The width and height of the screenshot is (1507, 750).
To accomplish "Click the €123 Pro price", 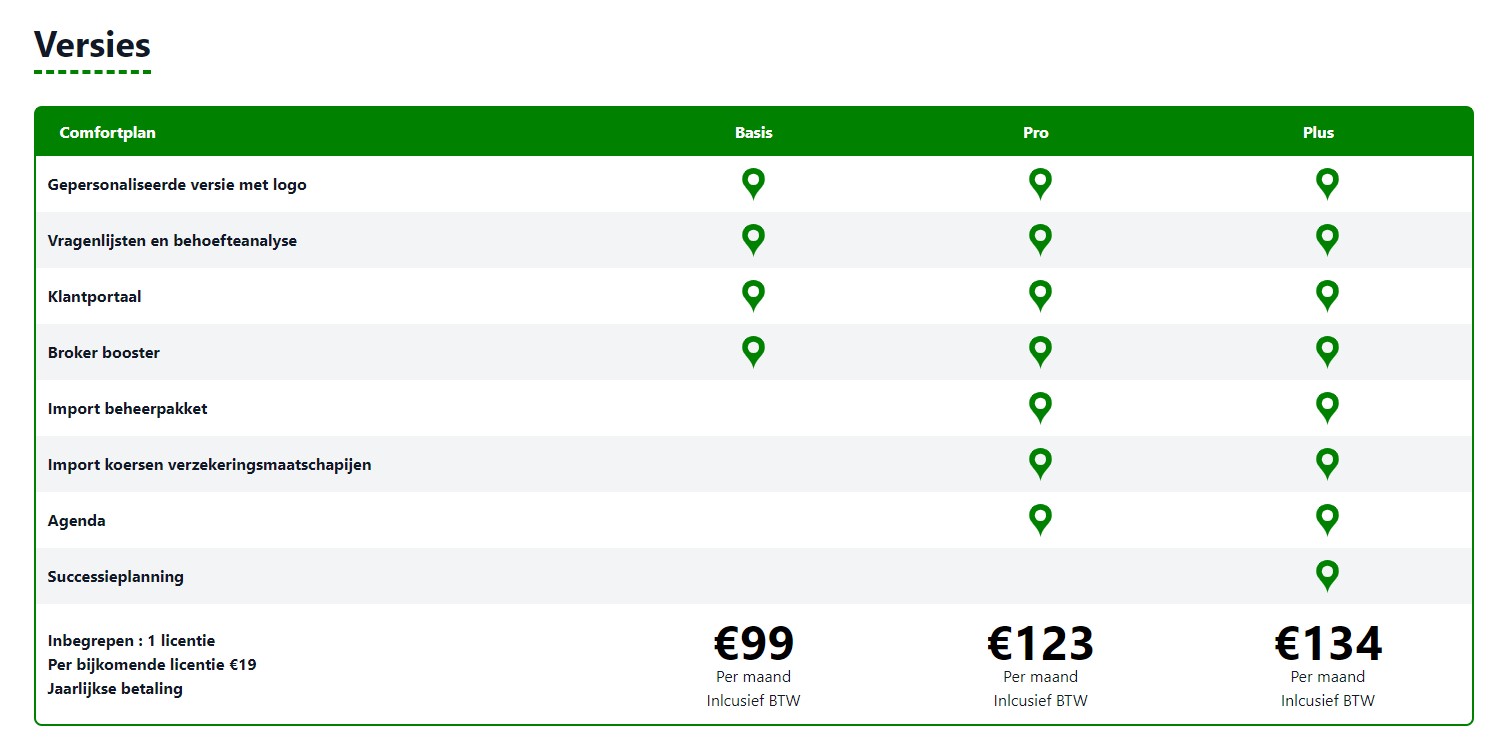I will pos(1041,644).
